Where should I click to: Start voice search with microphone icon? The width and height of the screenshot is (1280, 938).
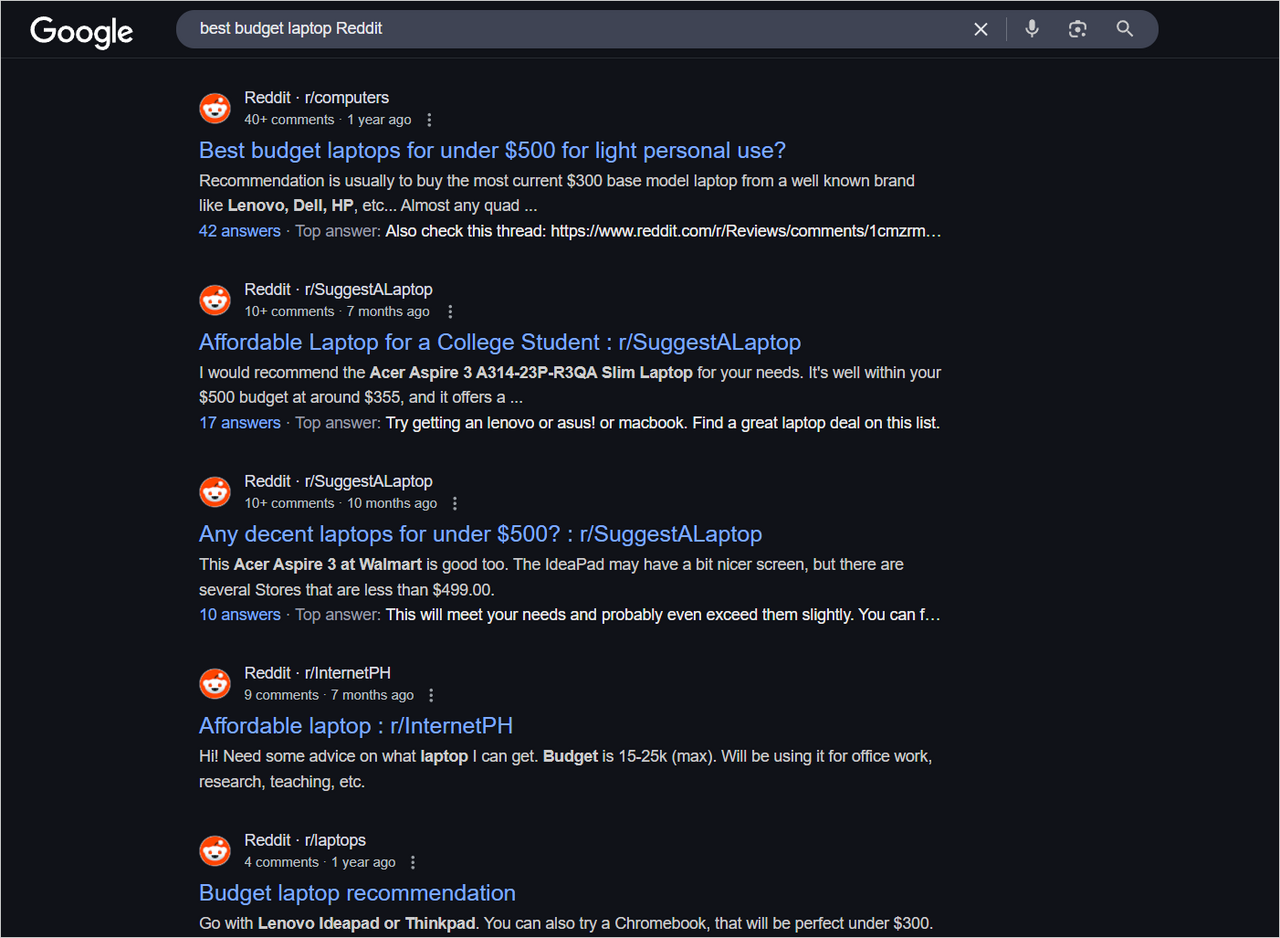click(1032, 29)
